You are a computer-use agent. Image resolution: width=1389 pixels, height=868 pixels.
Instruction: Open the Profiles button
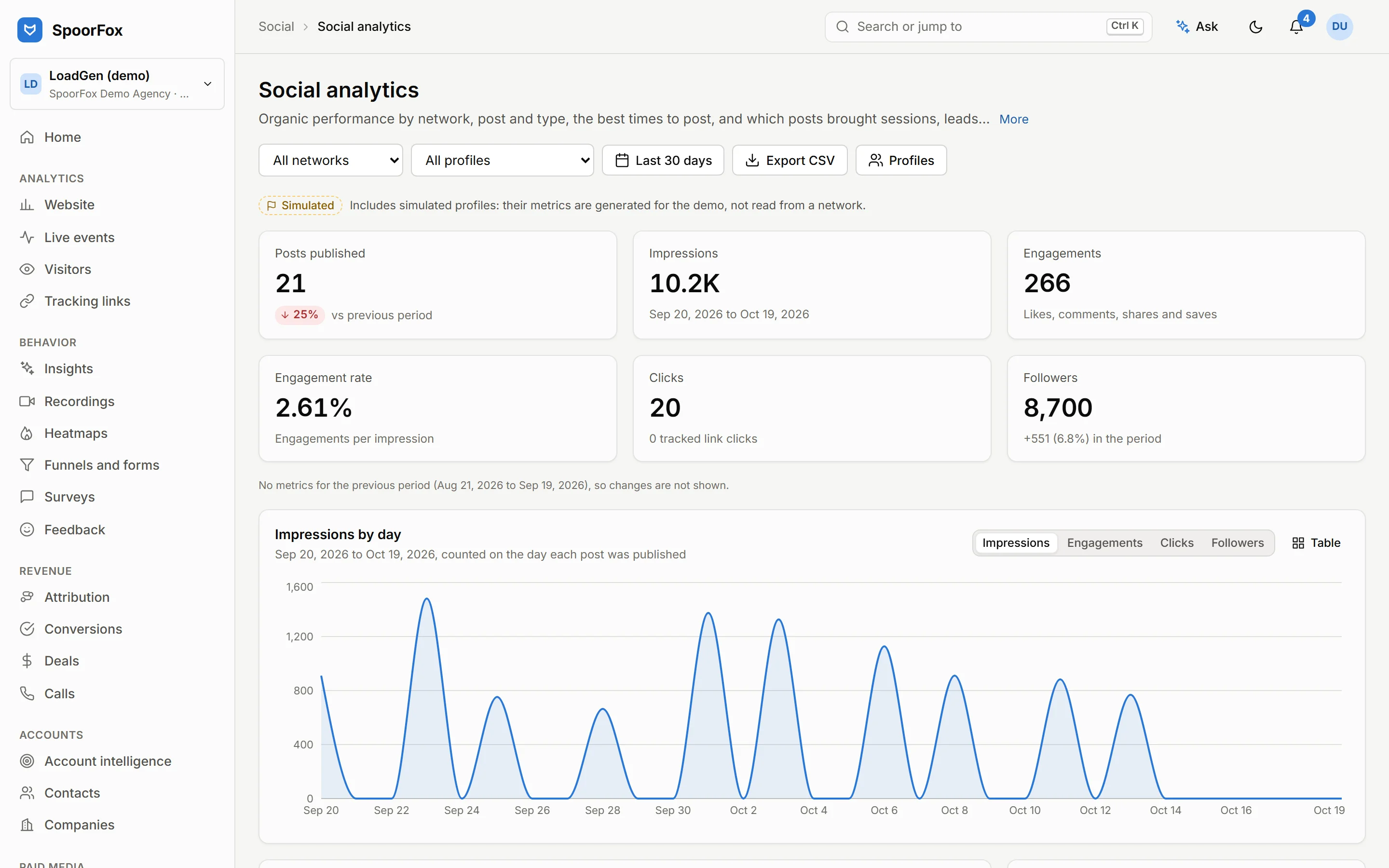[901, 160]
